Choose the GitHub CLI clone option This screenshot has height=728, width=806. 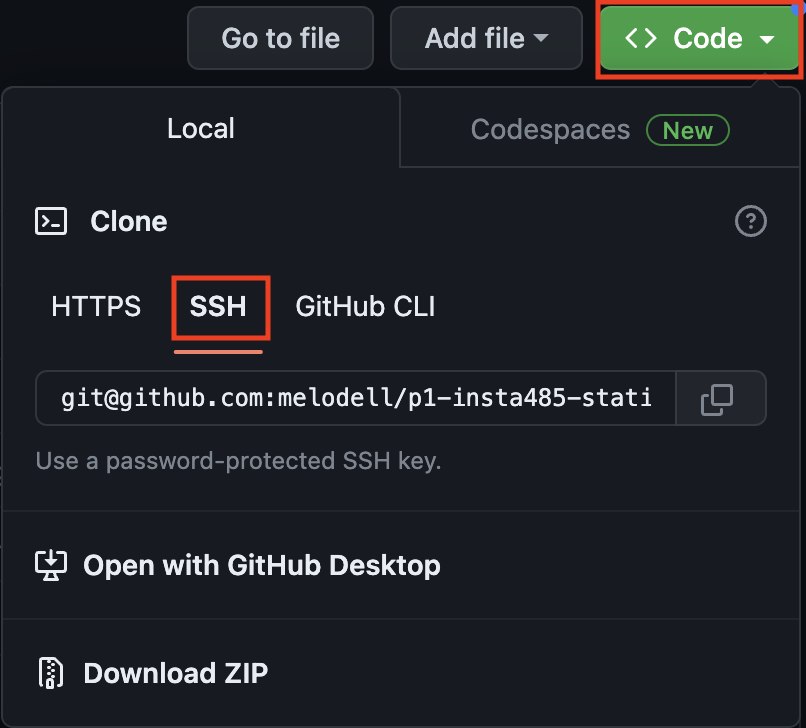[x=365, y=306]
